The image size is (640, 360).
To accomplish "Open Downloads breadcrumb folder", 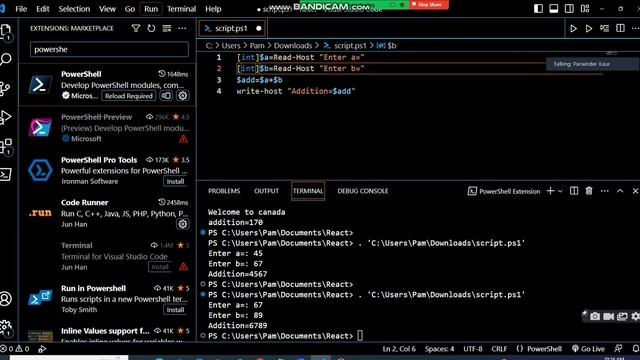I will coord(293,46).
